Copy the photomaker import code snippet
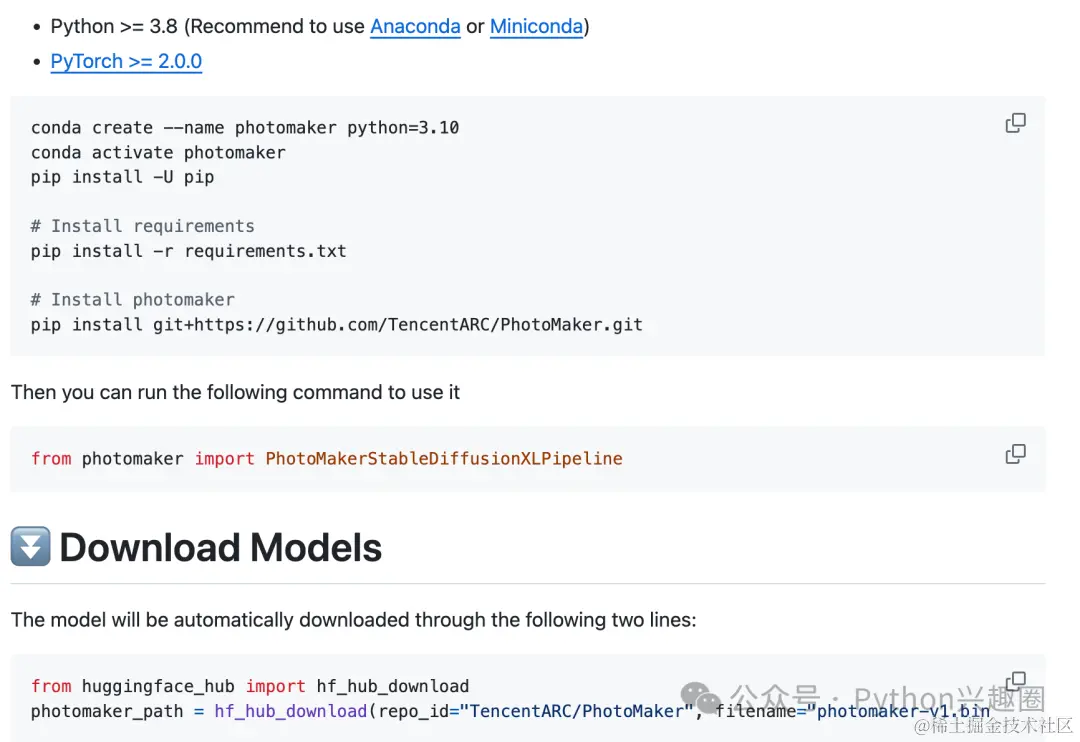Viewport: 1080px width, 742px height. [1015, 454]
